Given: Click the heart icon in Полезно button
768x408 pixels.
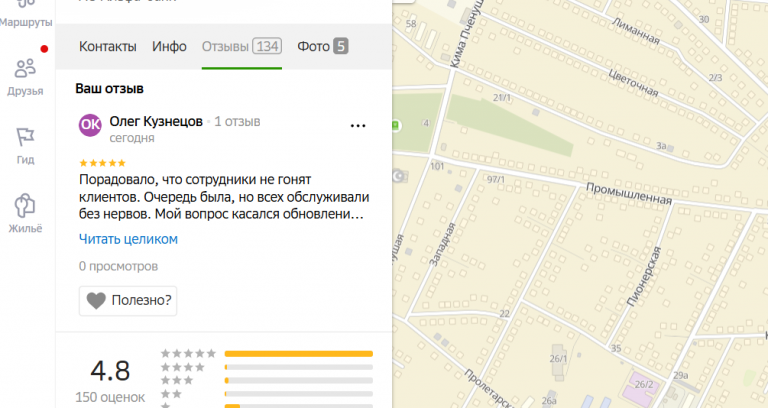Looking at the screenshot, I should [96, 300].
